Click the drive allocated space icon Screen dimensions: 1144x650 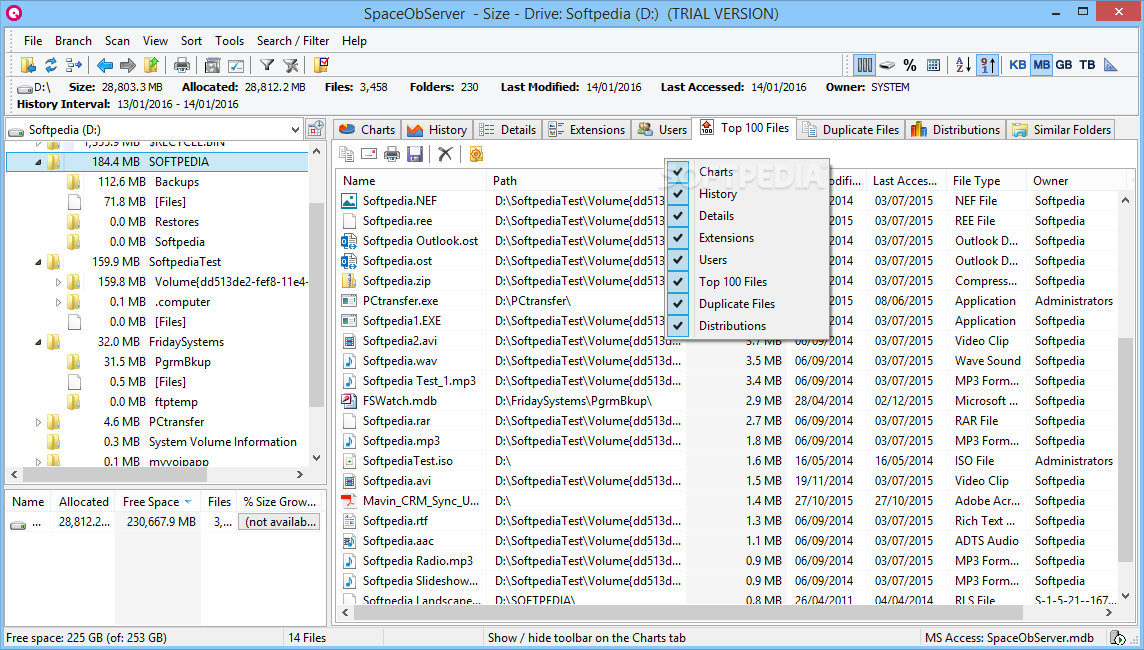click(887, 65)
